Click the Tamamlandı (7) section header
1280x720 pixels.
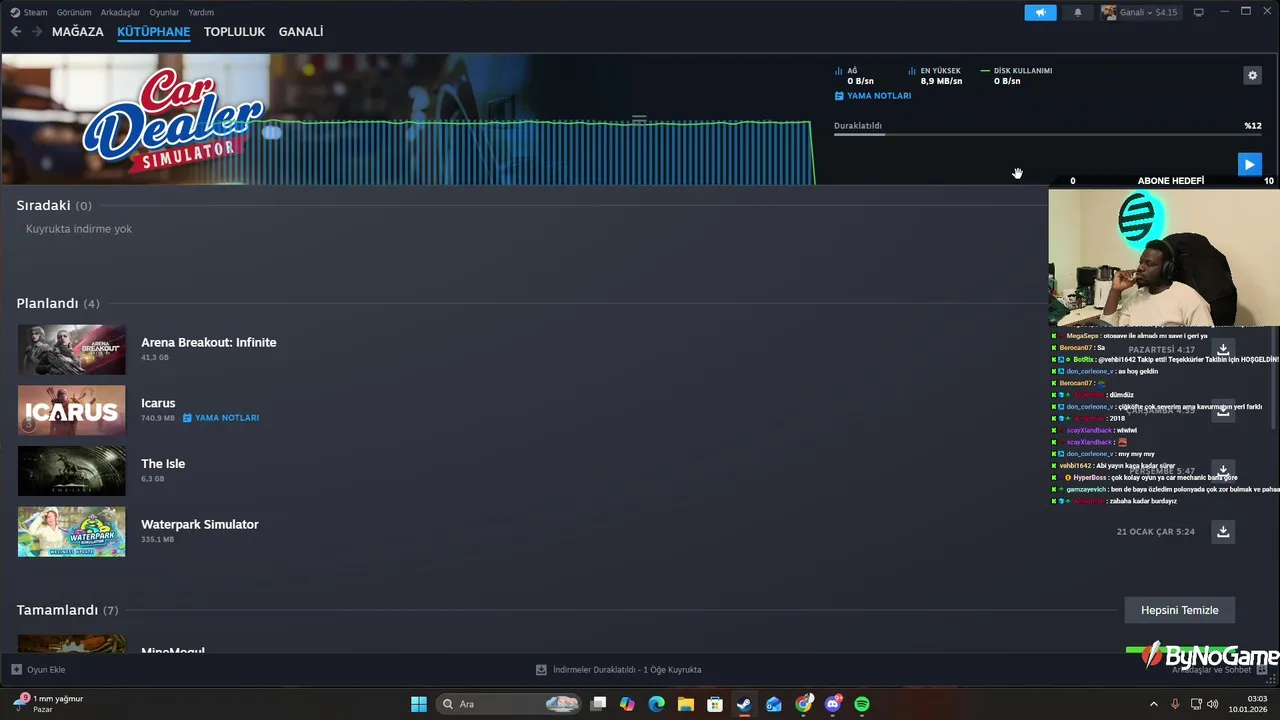67,610
